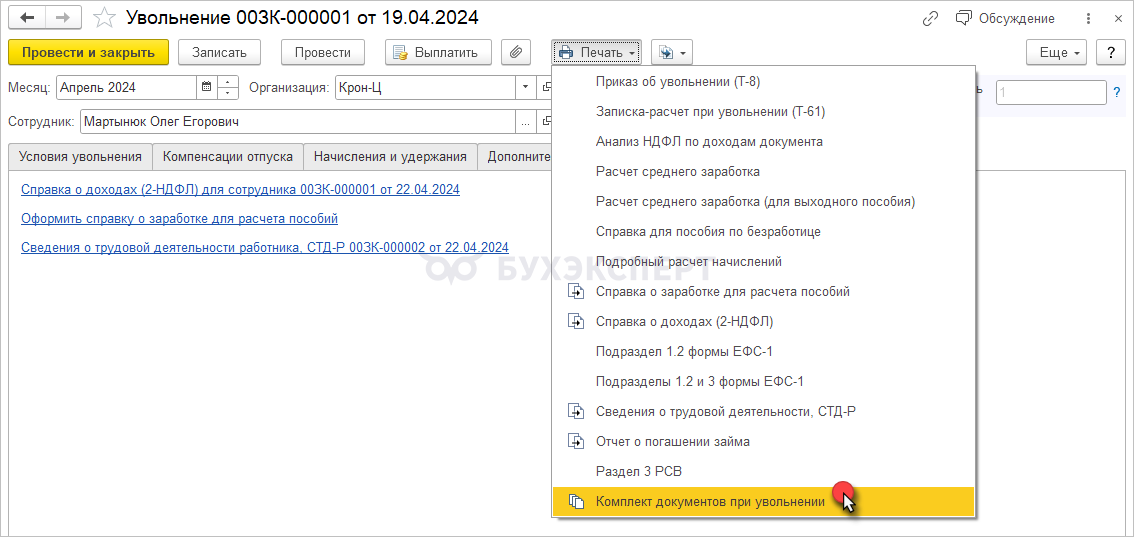Select Отчет о погашении займа
This screenshot has width=1134, height=537.
coord(764,442)
